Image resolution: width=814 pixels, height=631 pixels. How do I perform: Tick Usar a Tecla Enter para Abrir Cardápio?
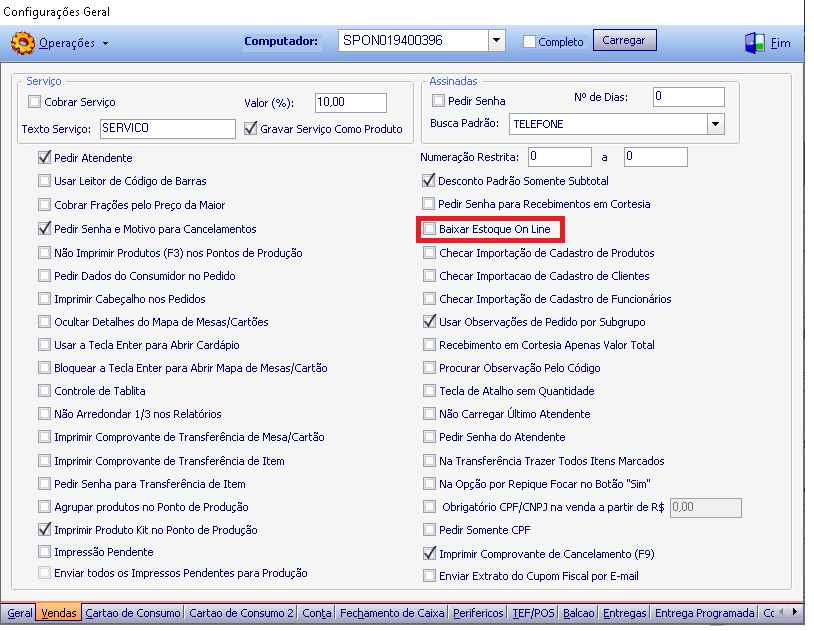click(x=45, y=345)
